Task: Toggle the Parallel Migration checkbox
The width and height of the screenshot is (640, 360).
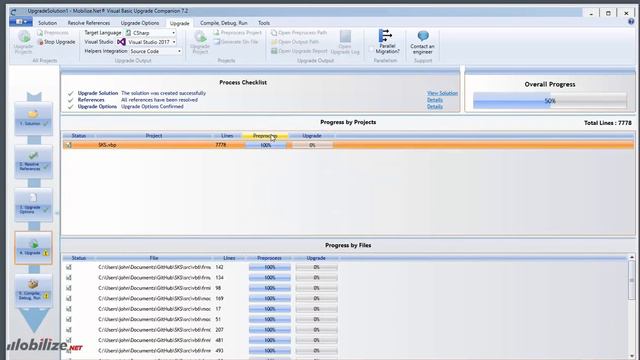Action: (371, 49)
